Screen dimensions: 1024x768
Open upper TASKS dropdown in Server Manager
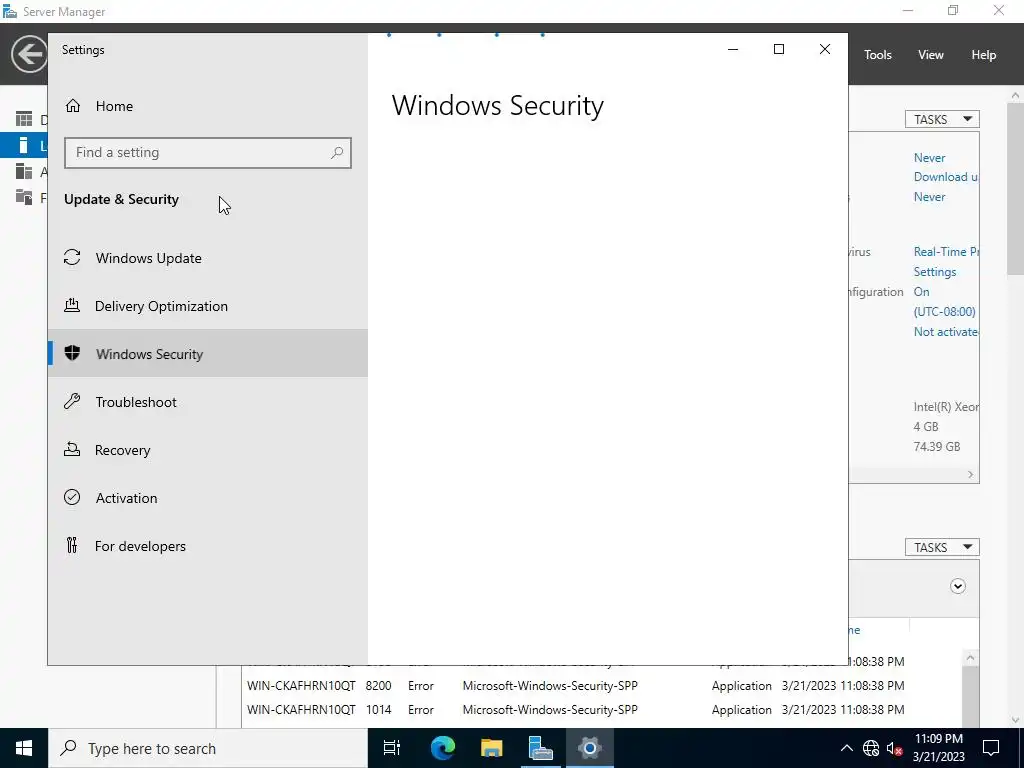pyautogui.click(x=942, y=120)
